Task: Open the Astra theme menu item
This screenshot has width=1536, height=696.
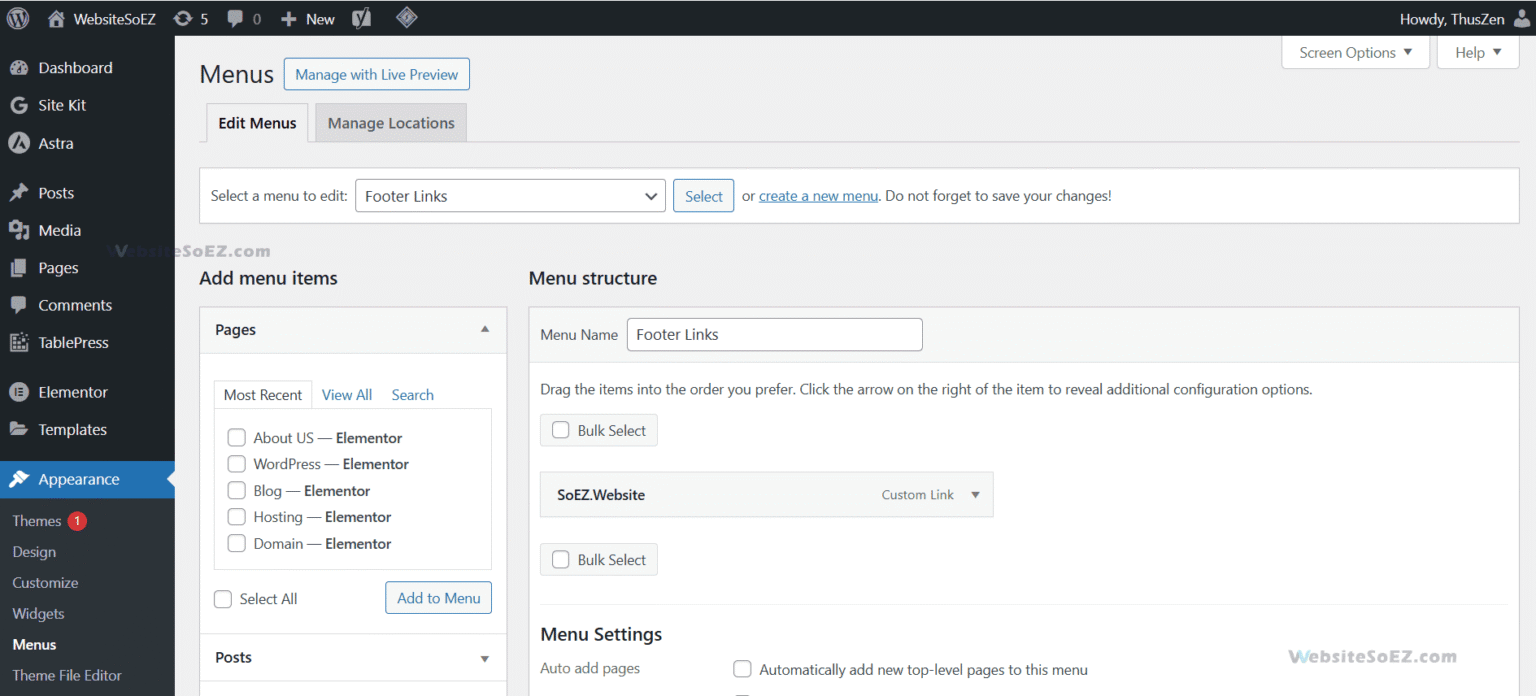Action: click(x=55, y=143)
